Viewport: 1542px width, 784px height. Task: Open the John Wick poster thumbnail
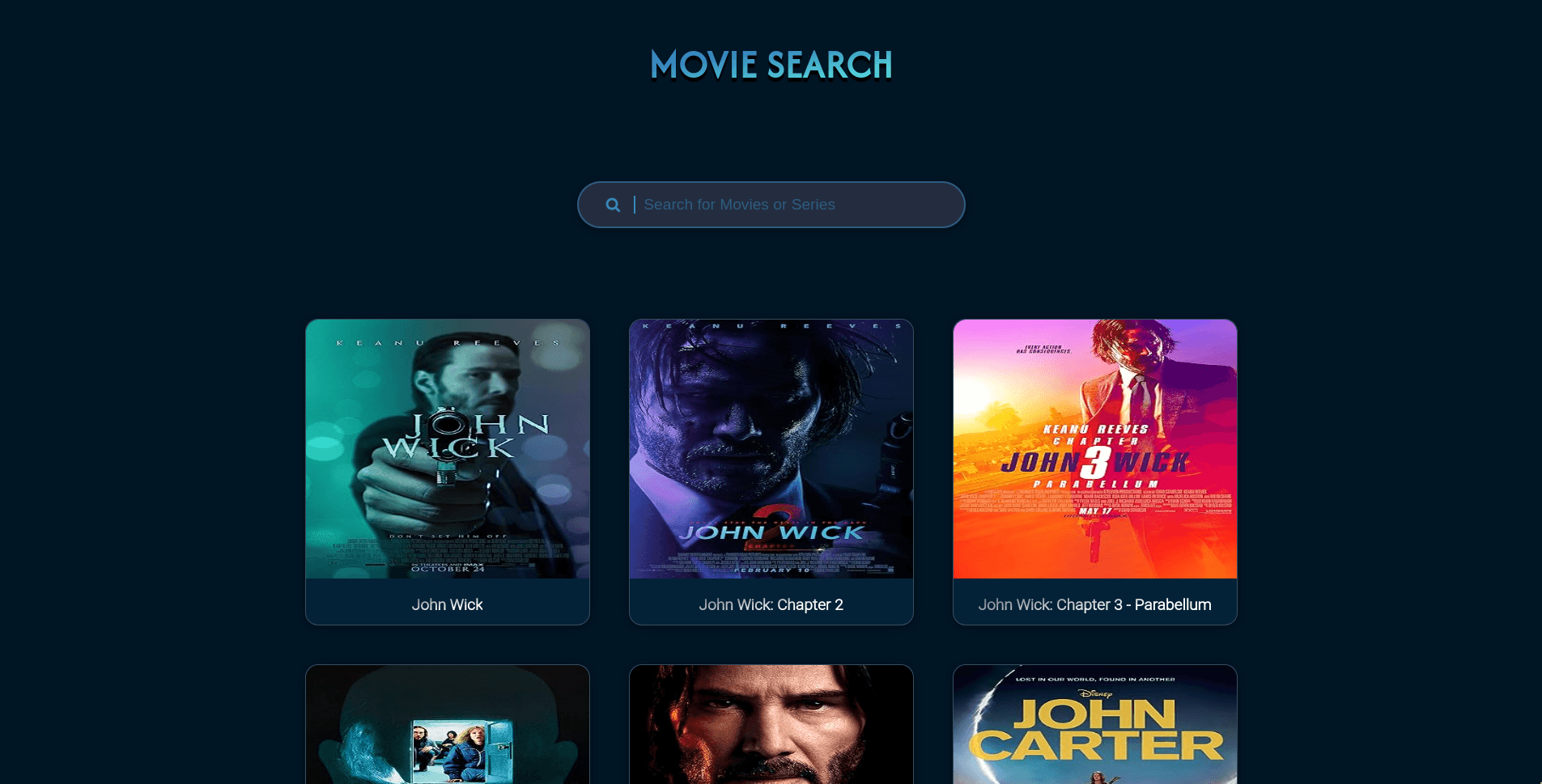(x=448, y=449)
